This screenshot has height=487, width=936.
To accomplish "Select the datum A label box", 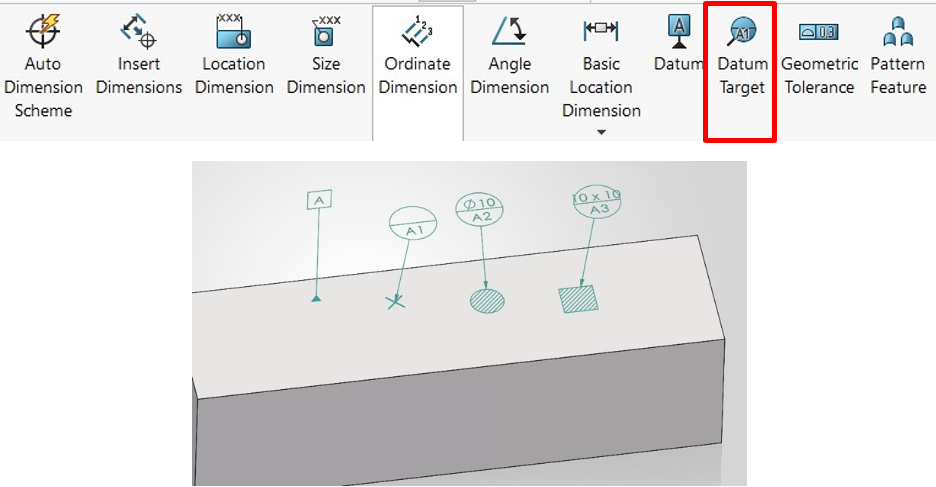I will [319, 200].
